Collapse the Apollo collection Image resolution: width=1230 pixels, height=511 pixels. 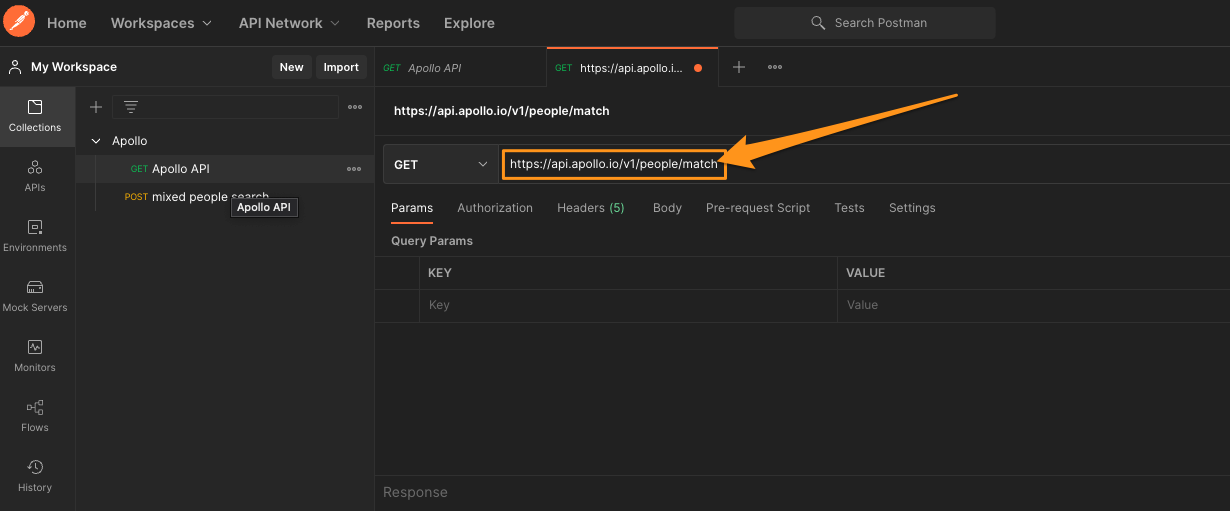point(96,141)
